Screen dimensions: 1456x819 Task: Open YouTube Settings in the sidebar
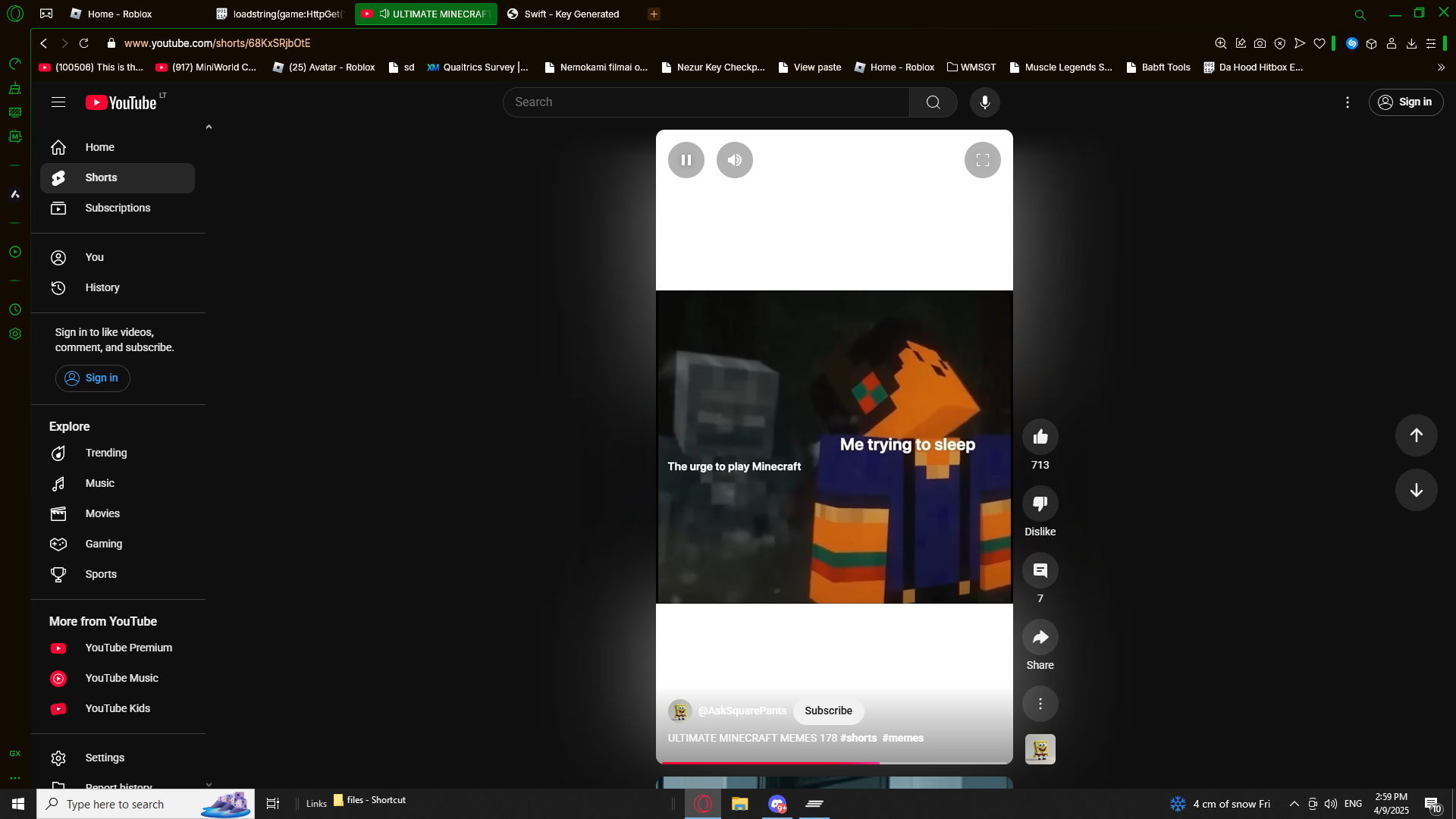point(118,758)
